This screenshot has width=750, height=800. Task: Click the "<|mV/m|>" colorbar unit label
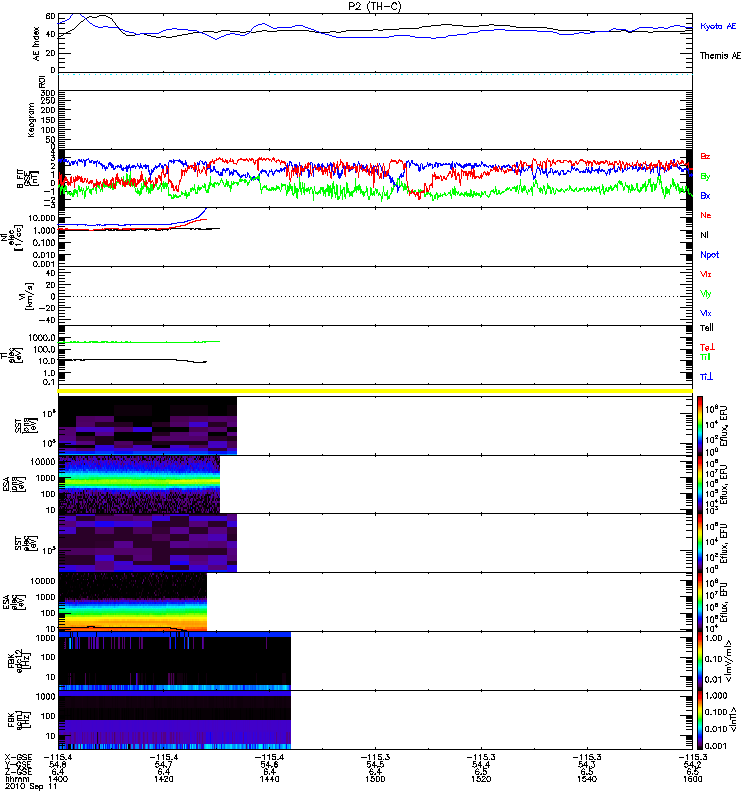730,661
